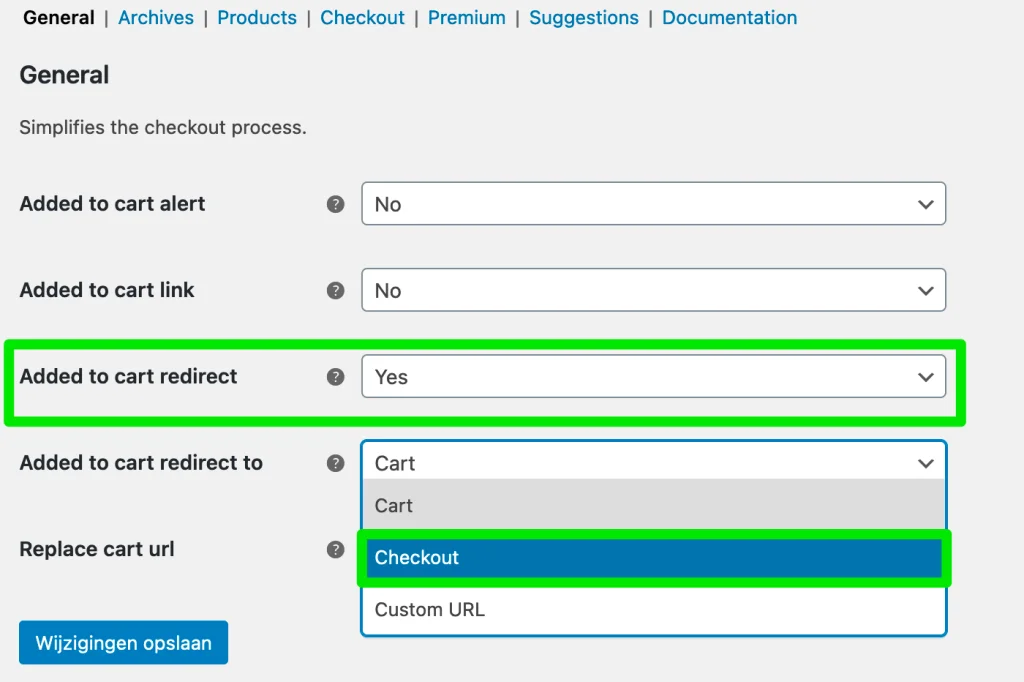Expand the Added to cart link dropdown
Viewport: 1024px width, 682px height.
click(653, 290)
